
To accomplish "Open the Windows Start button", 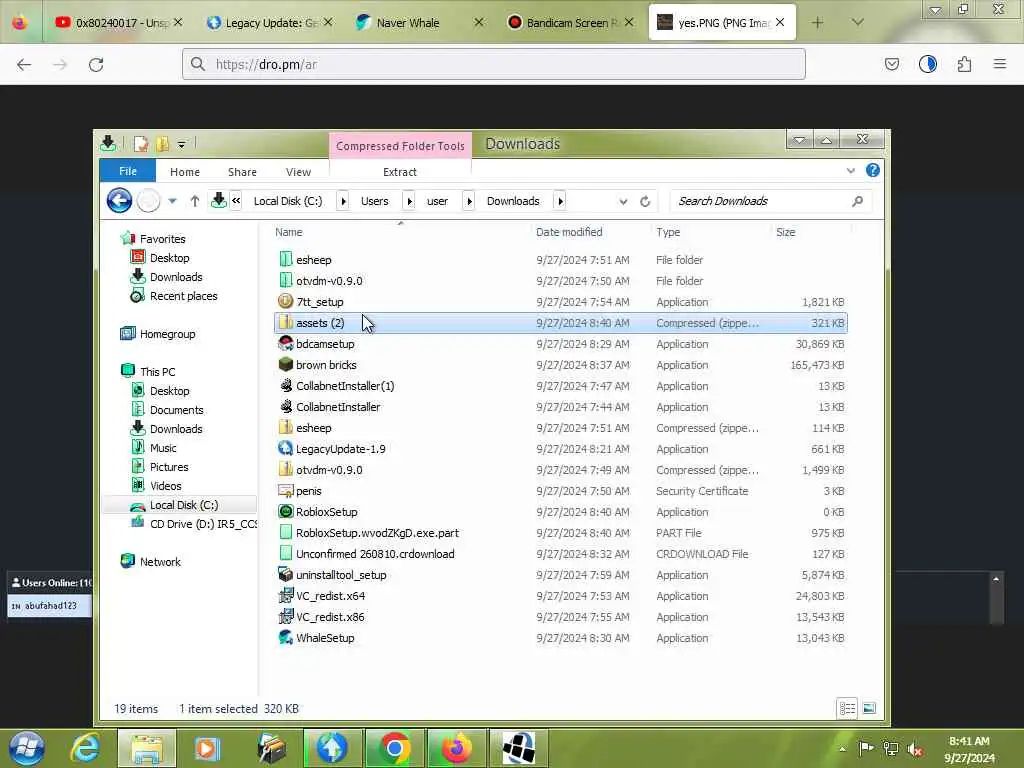I will coord(27,748).
